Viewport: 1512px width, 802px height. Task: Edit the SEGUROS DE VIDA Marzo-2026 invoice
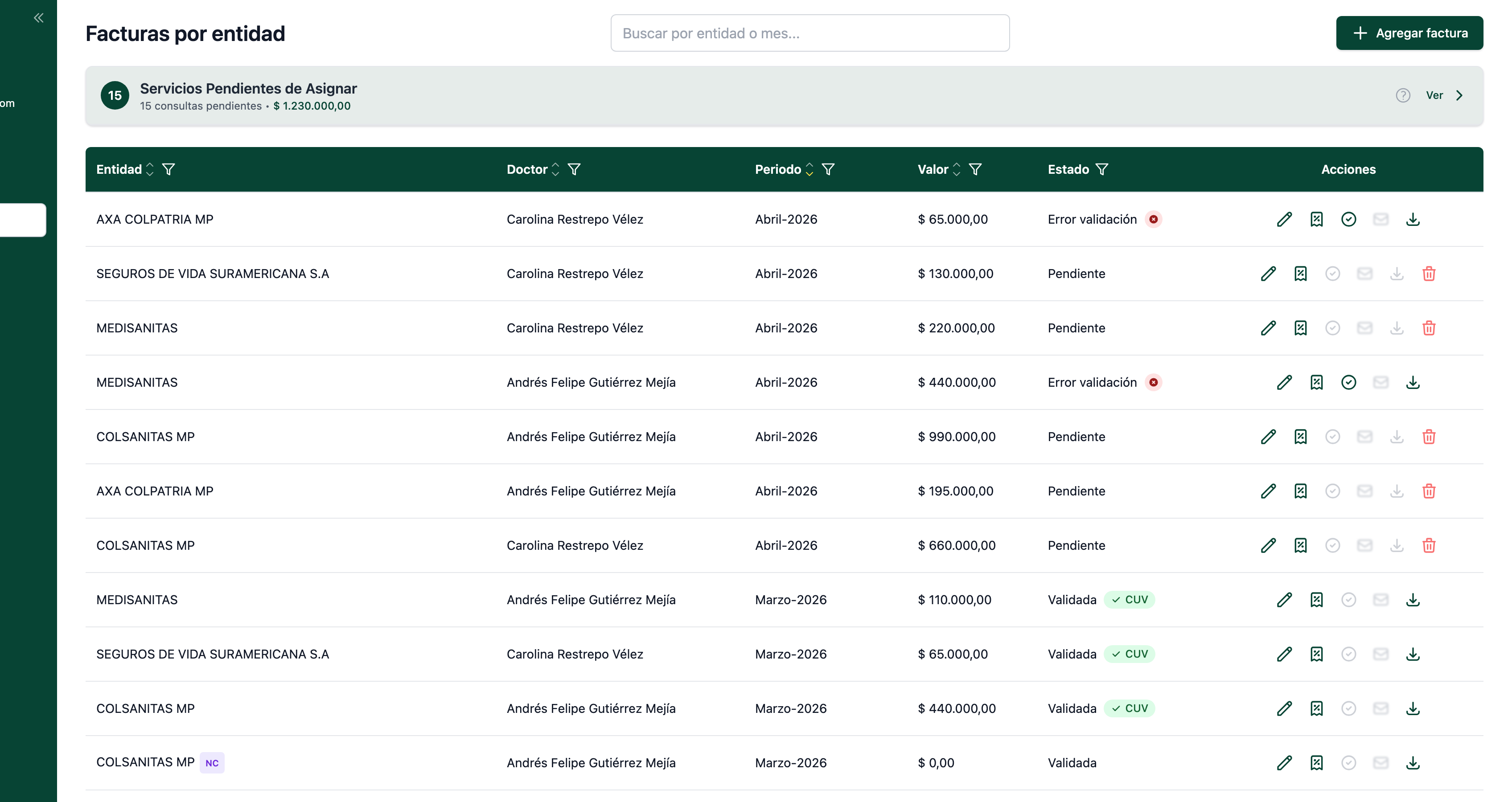(1284, 654)
